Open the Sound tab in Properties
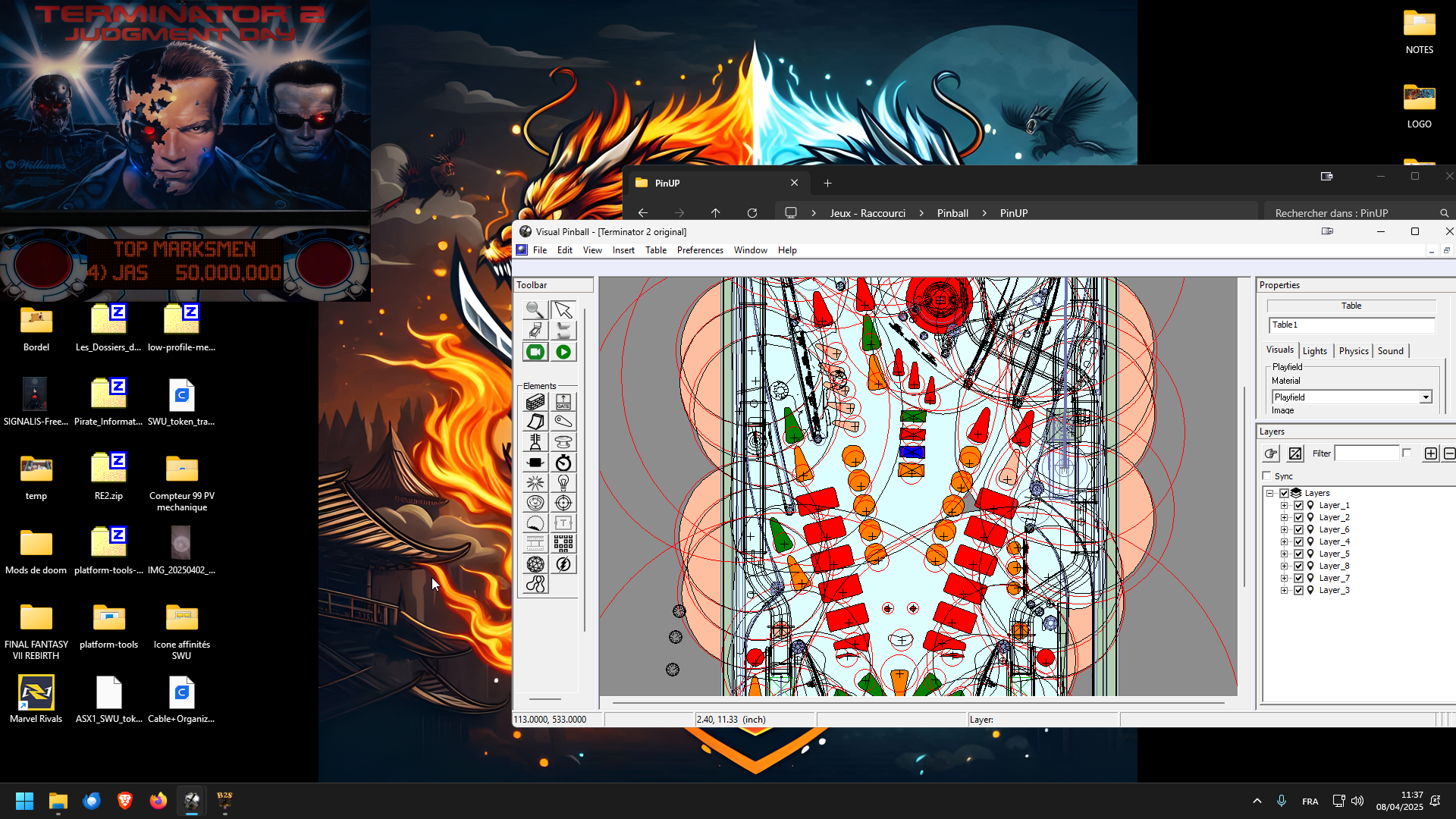 coord(1390,350)
